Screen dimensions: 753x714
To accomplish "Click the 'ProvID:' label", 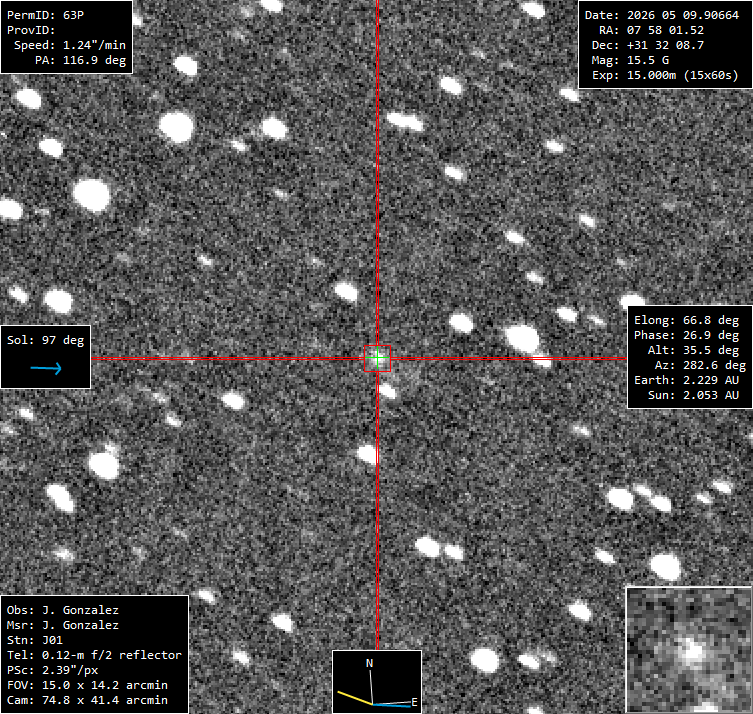I will [31, 30].
